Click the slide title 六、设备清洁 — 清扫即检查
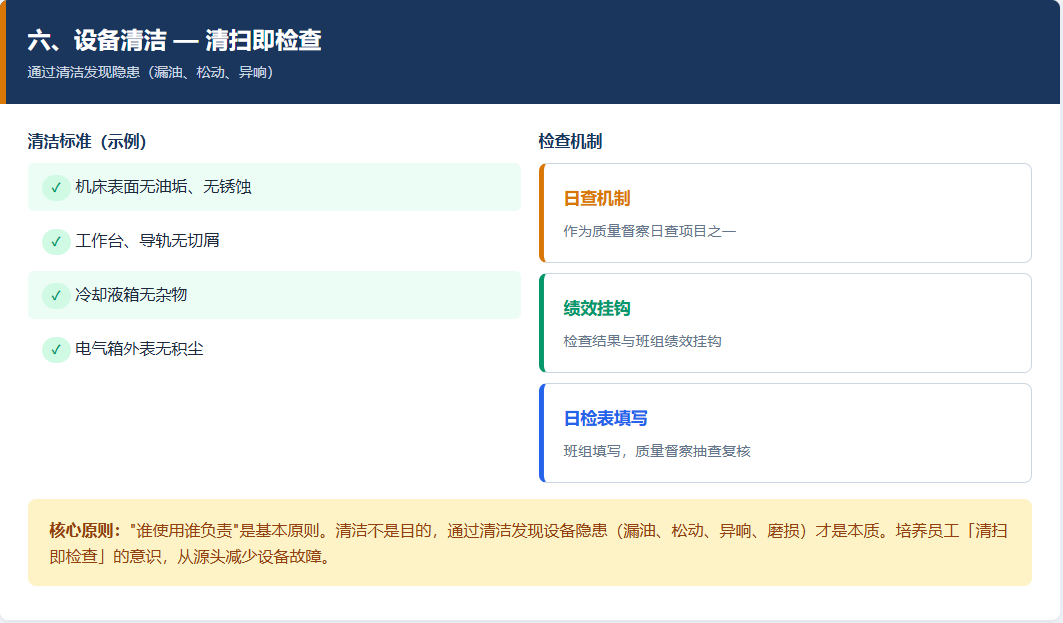Viewport: 1063px width, 623px height. pyautogui.click(x=174, y=40)
